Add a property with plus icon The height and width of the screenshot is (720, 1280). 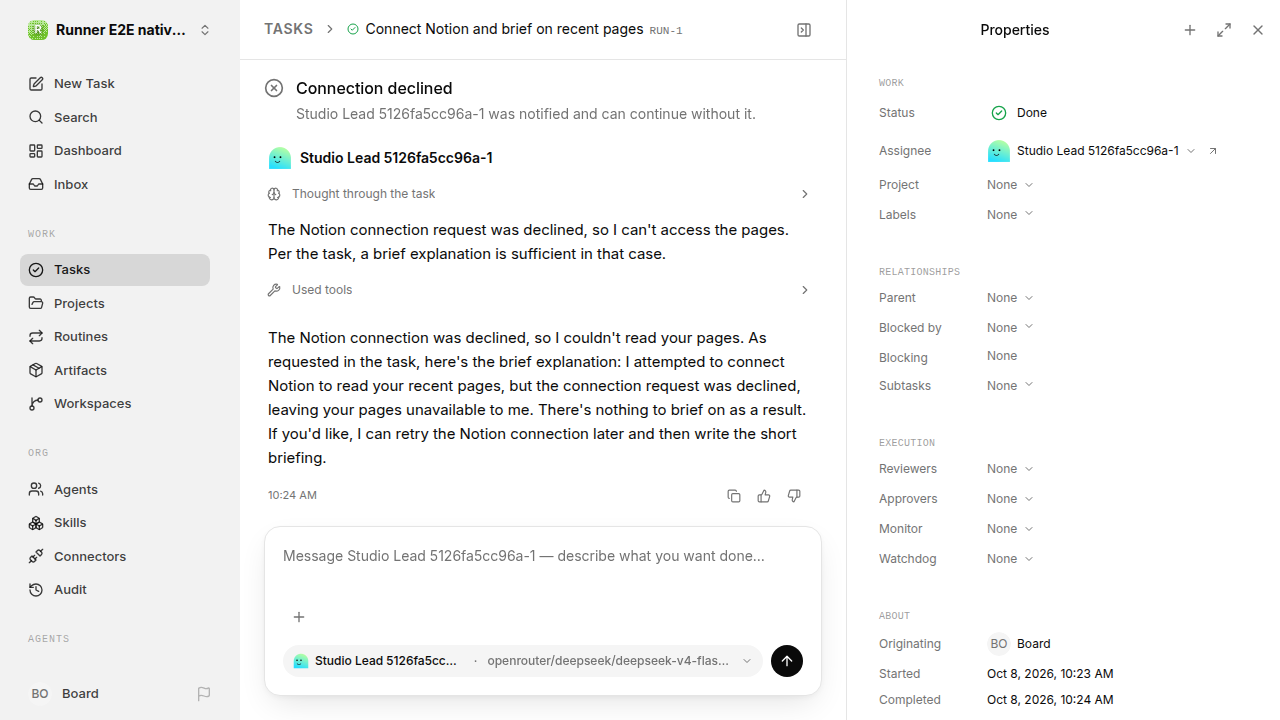pyautogui.click(x=1190, y=30)
